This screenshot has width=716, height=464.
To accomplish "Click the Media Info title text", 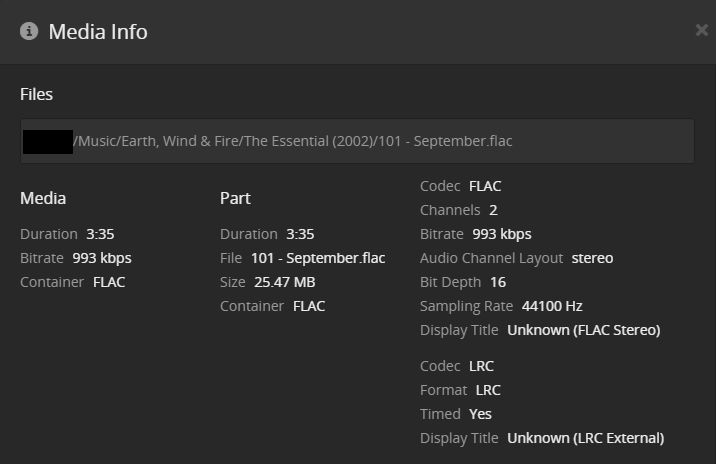I will [x=98, y=32].
